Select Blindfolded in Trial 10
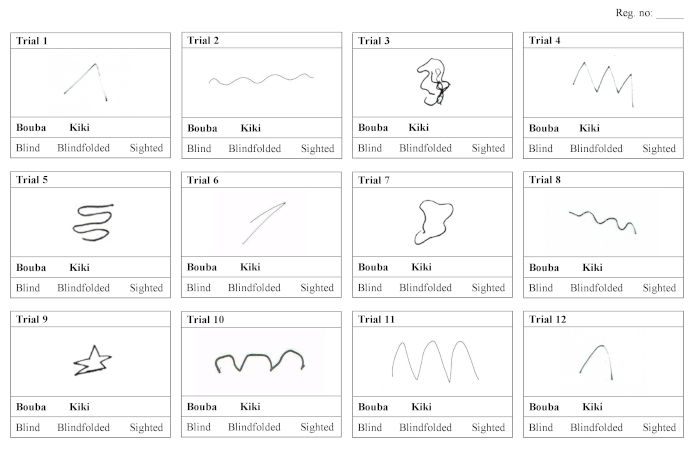The width and height of the screenshot is (700, 454). [x=255, y=428]
